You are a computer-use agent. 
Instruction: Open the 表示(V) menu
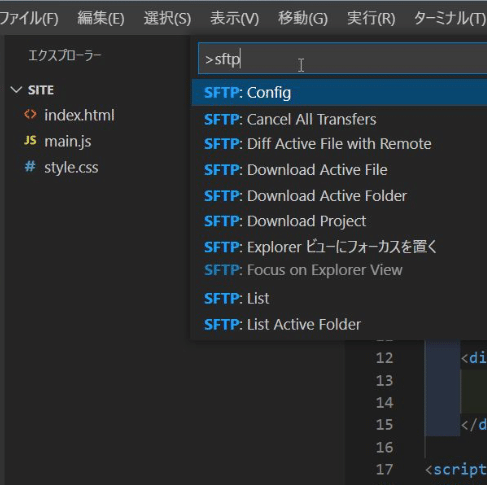click(x=234, y=18)
